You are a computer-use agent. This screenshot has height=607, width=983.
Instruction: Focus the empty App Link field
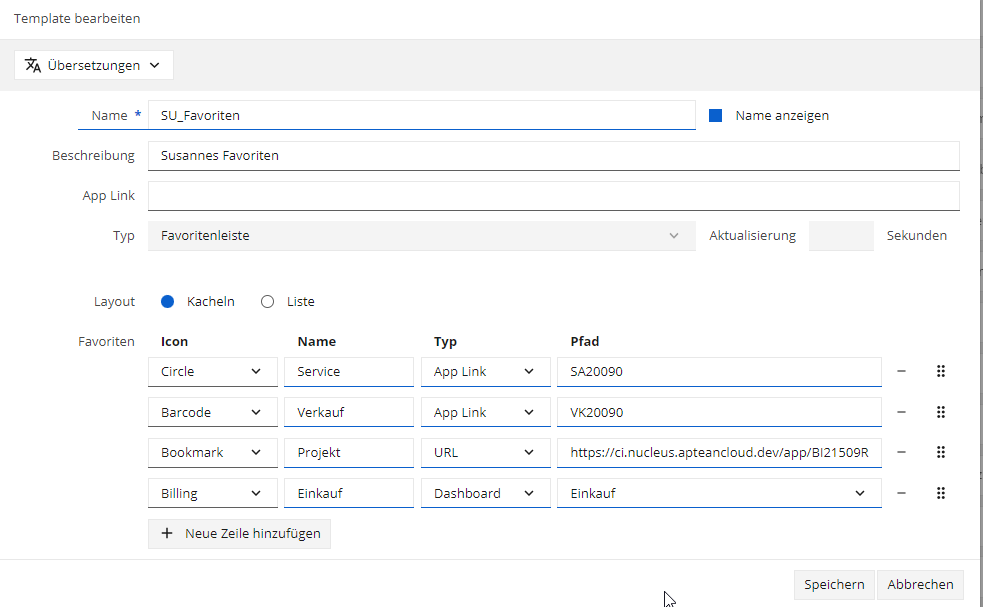click(554, 196)
